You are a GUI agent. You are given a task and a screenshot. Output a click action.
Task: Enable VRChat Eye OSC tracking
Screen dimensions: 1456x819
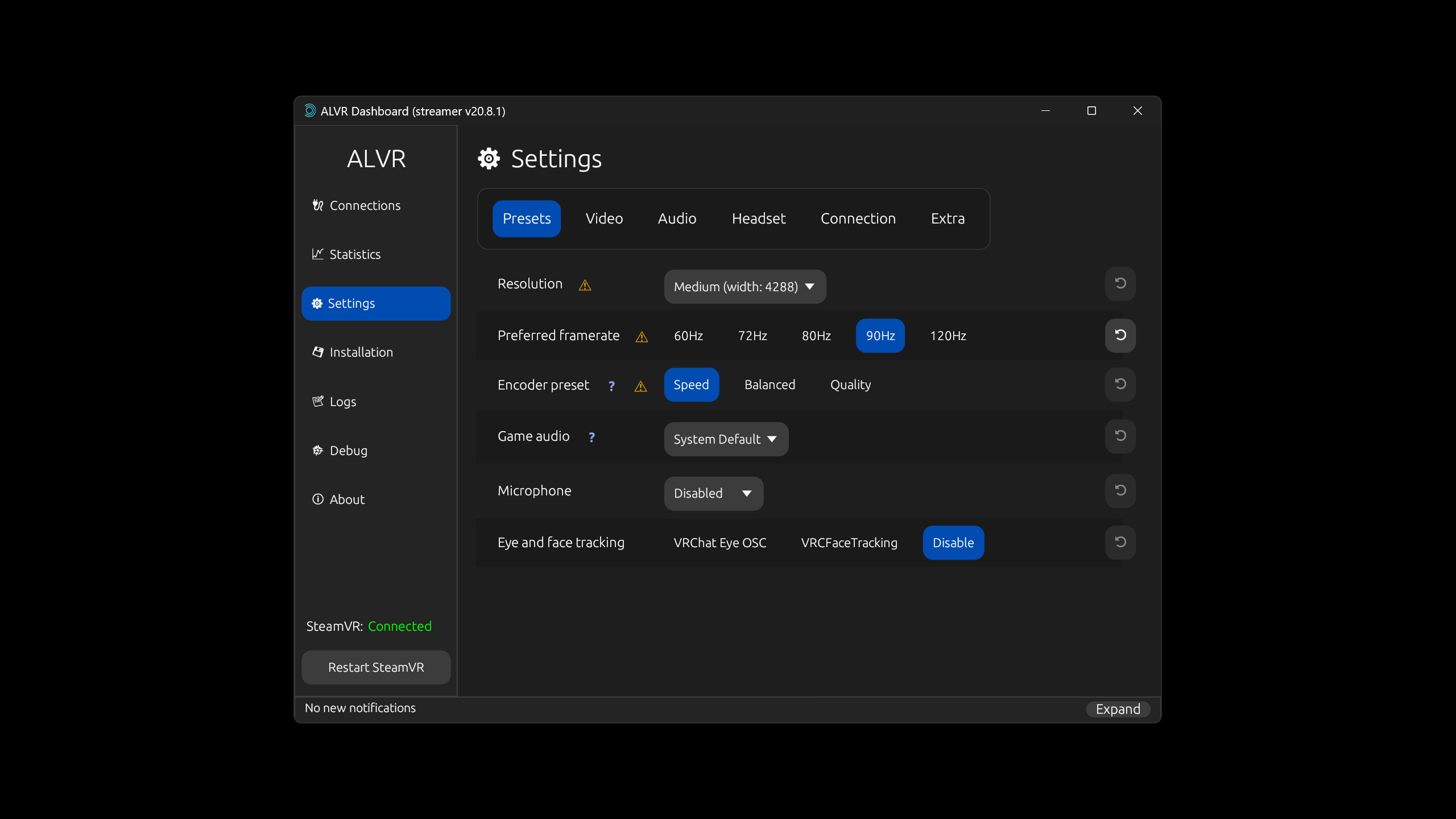click(x=719, y=542)
